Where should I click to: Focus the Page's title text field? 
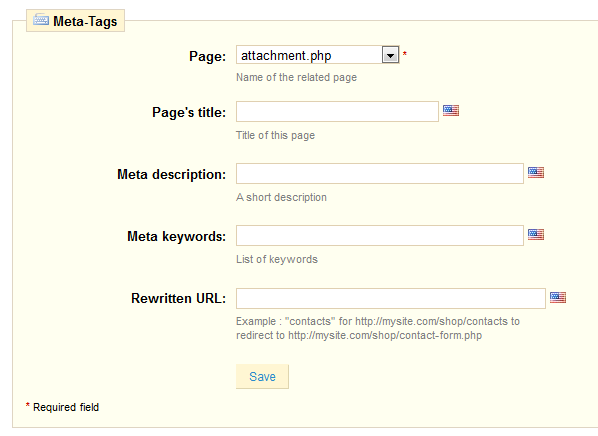[x=337, y=111]
